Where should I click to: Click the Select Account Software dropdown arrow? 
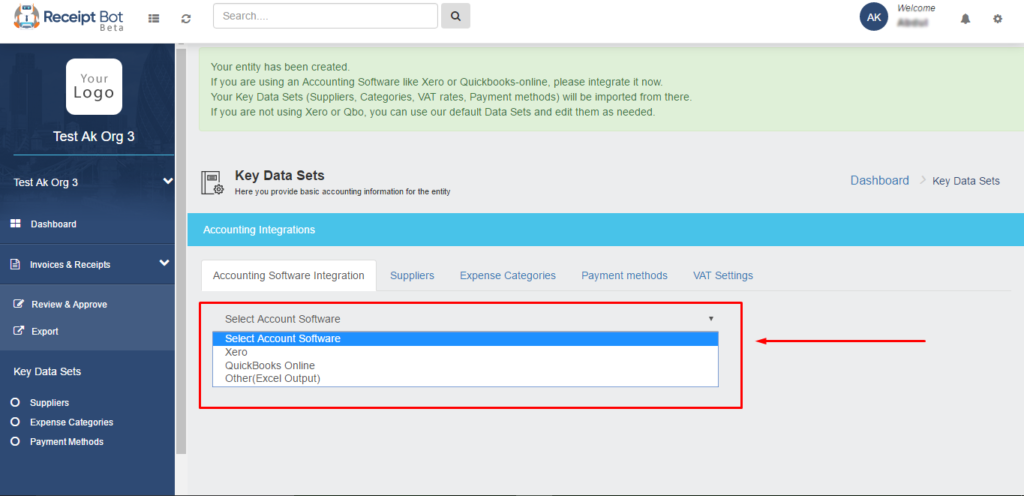(711, 319)
